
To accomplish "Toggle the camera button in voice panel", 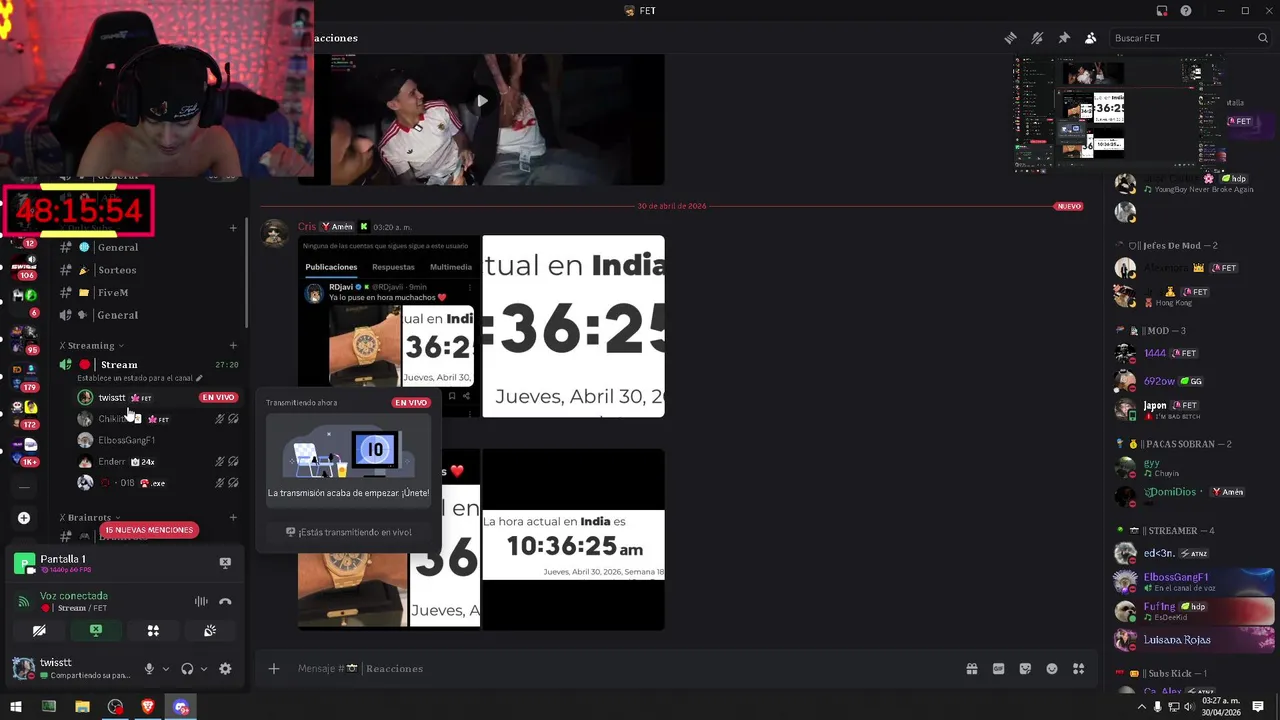I will tap(39, 631).
